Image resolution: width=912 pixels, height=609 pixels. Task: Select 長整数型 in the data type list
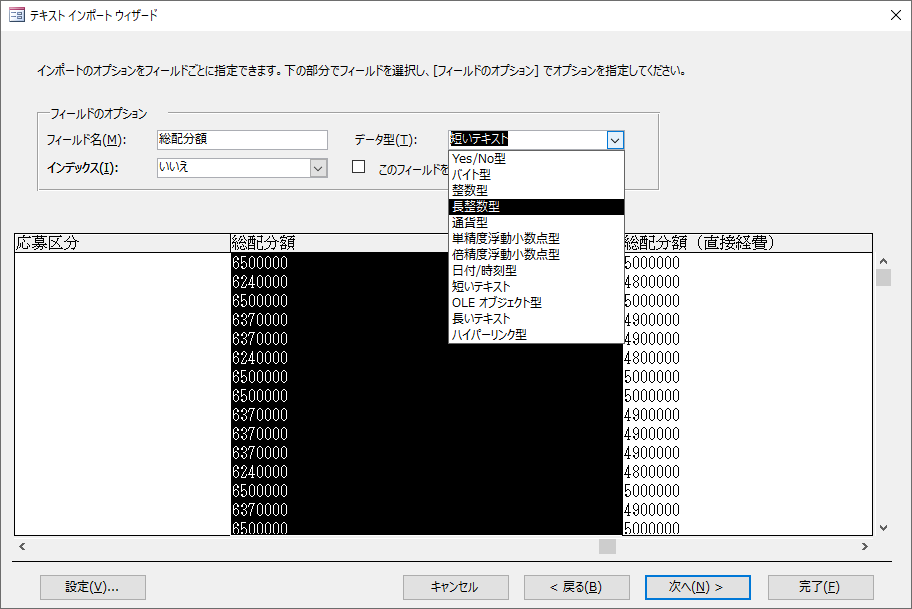coord(536,206)
